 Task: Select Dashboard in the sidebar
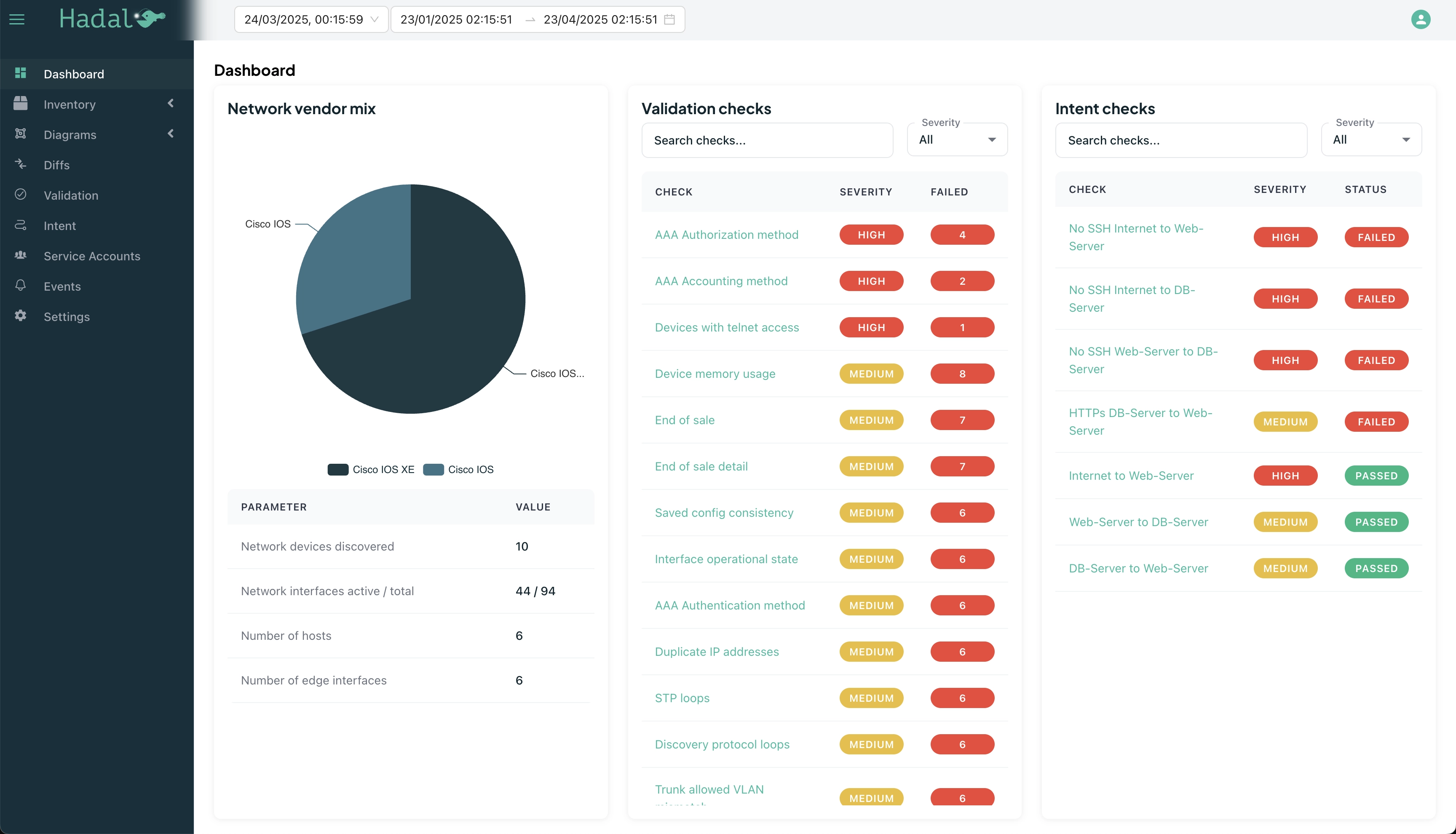[74, 74]
